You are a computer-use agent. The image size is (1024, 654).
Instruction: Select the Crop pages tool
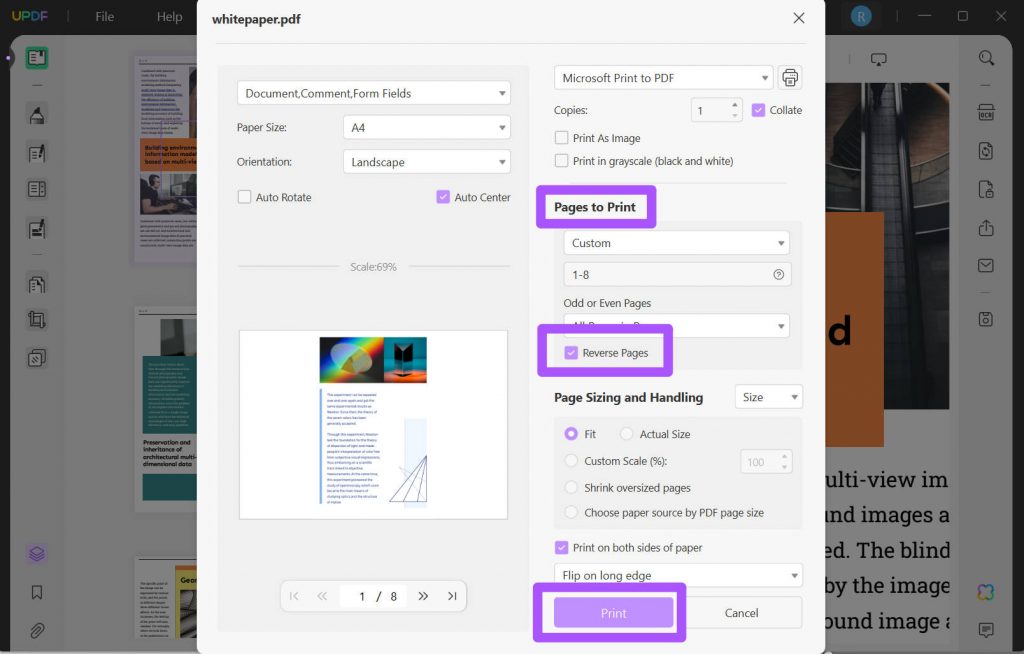(35, 320)
